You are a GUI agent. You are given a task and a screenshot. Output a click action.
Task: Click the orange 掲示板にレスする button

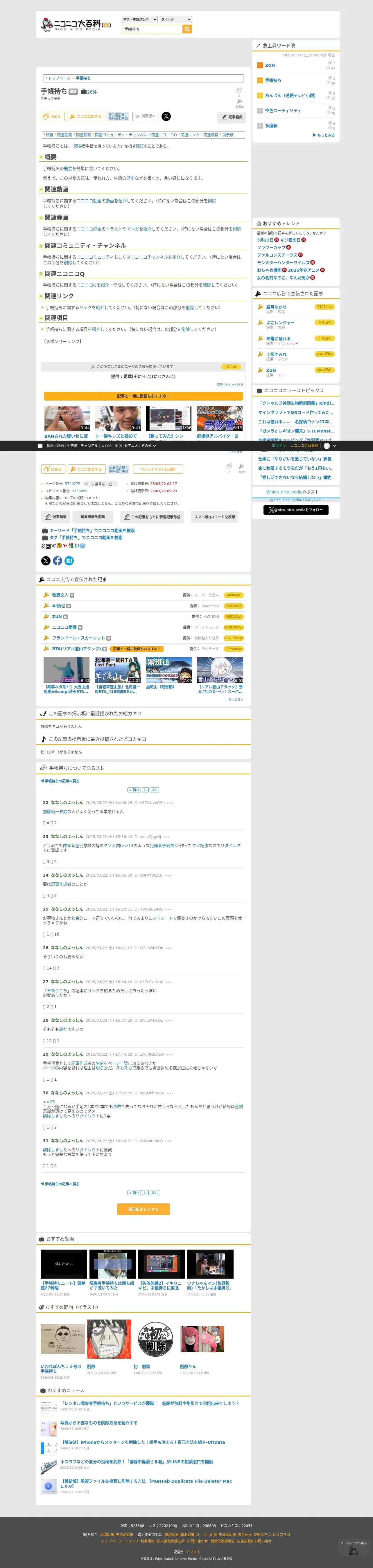pyautogui.click(x=143, y=1210)
